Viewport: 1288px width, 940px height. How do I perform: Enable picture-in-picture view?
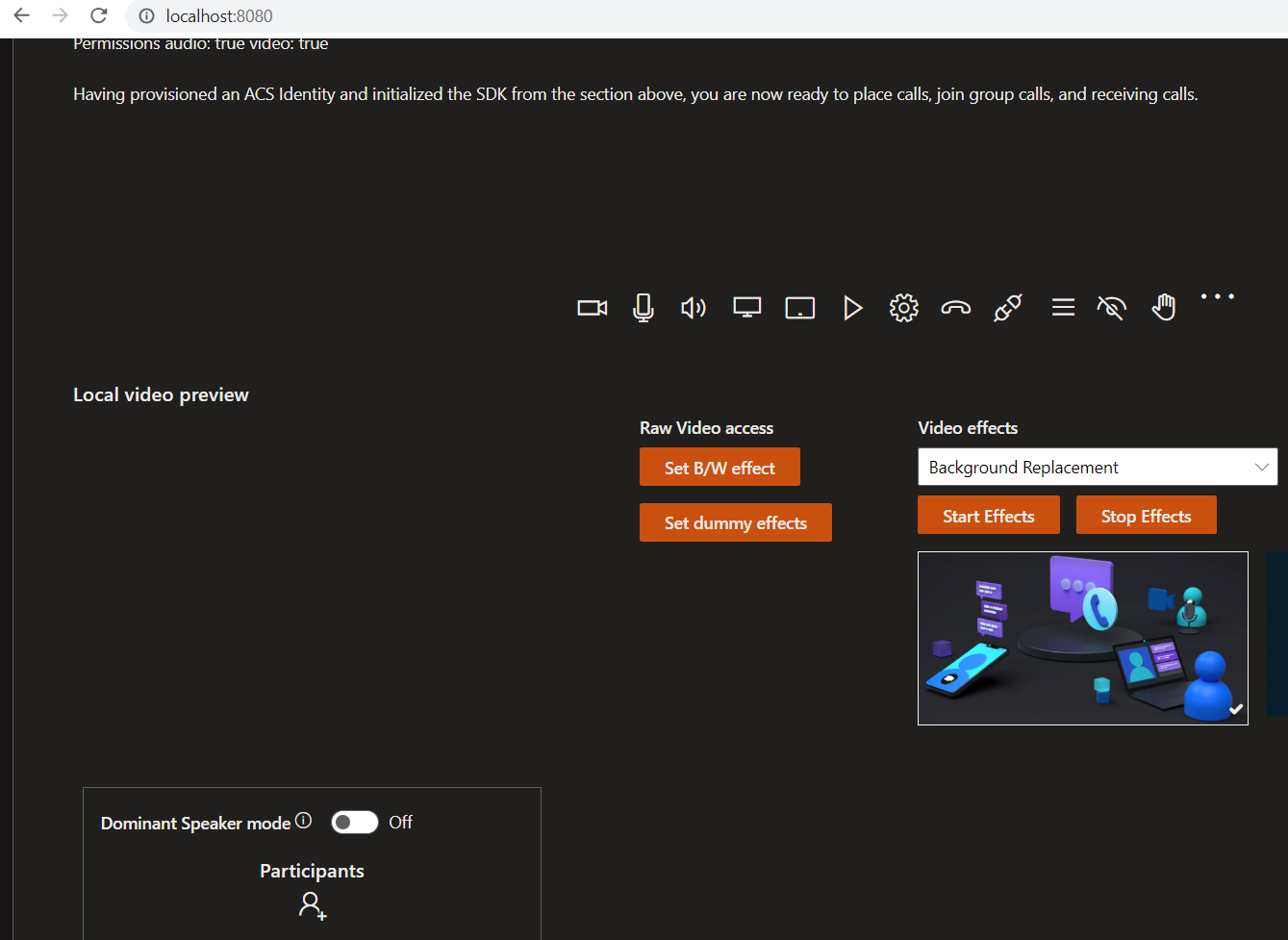click(799, 307)
